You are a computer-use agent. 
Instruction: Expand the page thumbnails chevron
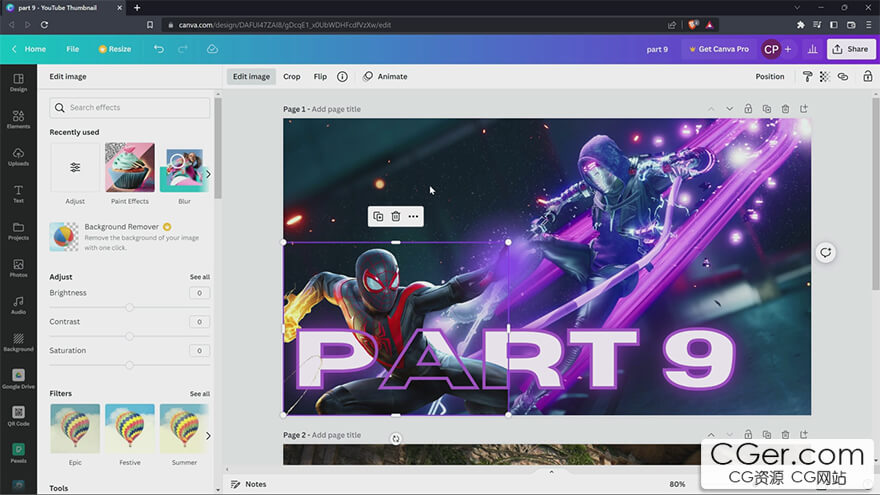551,472
